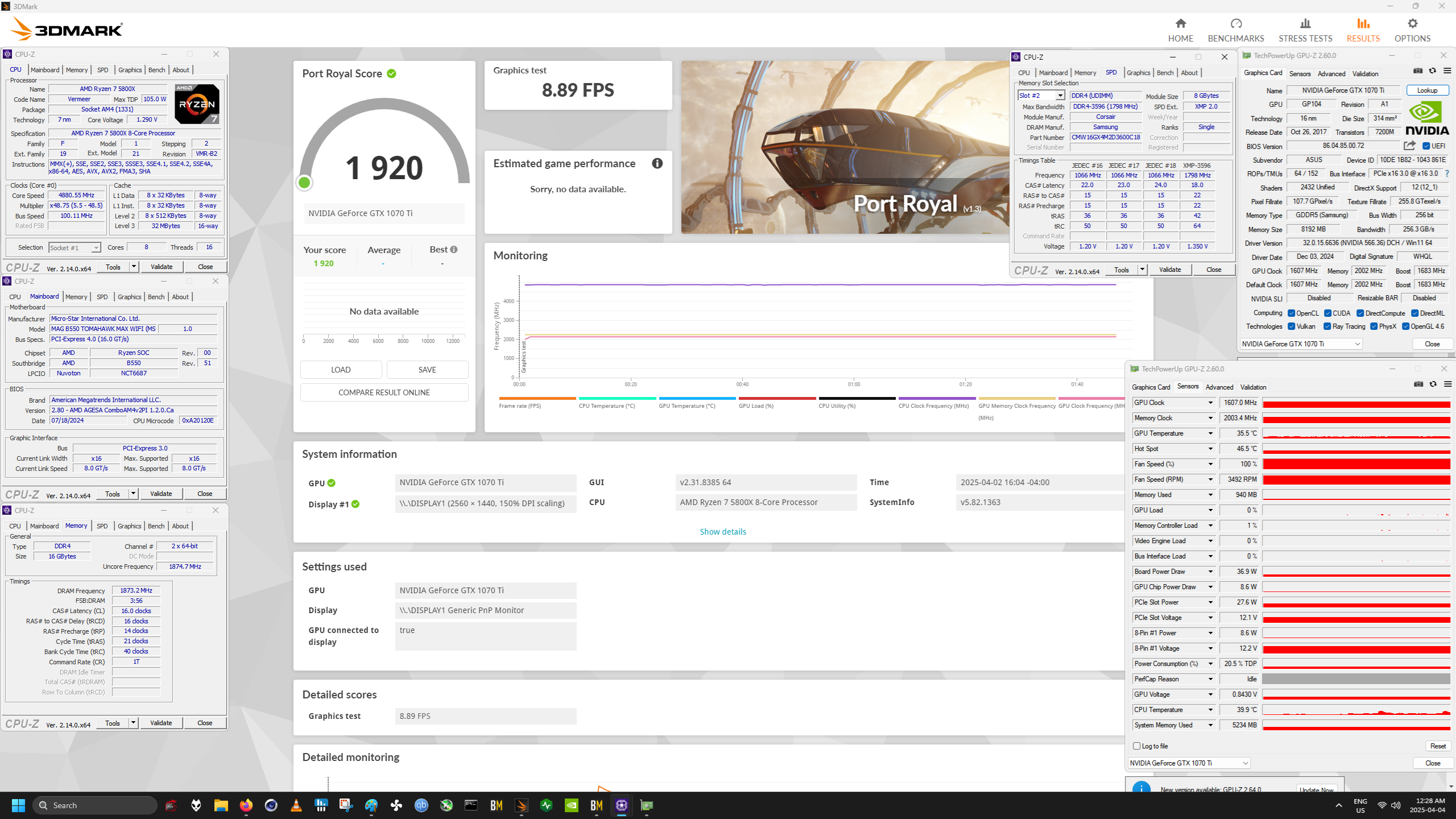Toggle the UEFI checkbox in GPU-Z

click(1426, 146)
